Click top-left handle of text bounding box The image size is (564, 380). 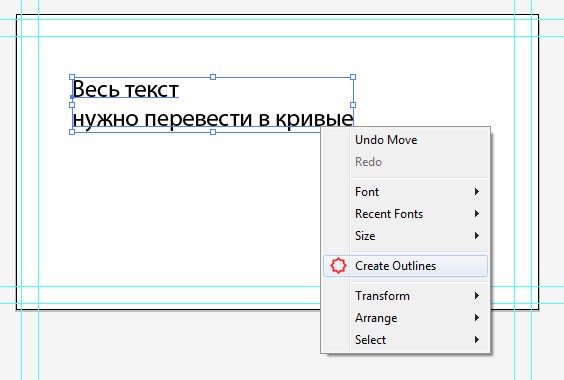tap(72, 77)
